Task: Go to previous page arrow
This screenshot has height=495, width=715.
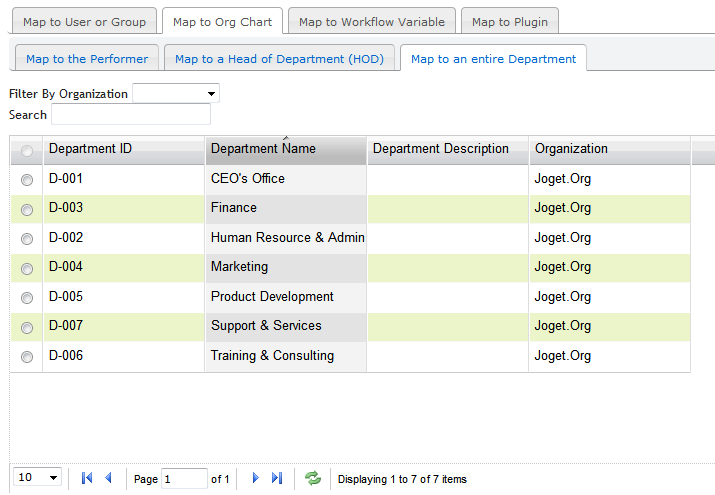Action: tap(109, 479)
